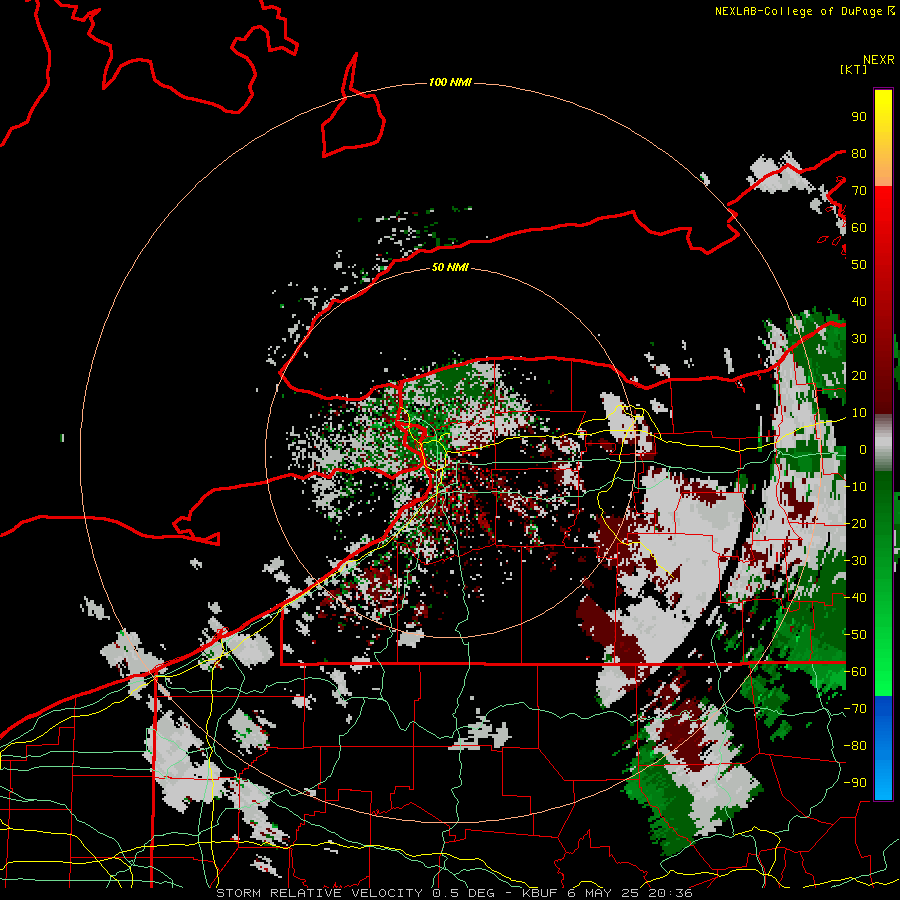The image size is (900, 900).
Task: Click the 60 value on velocity scale
Action: click(859, 227)
